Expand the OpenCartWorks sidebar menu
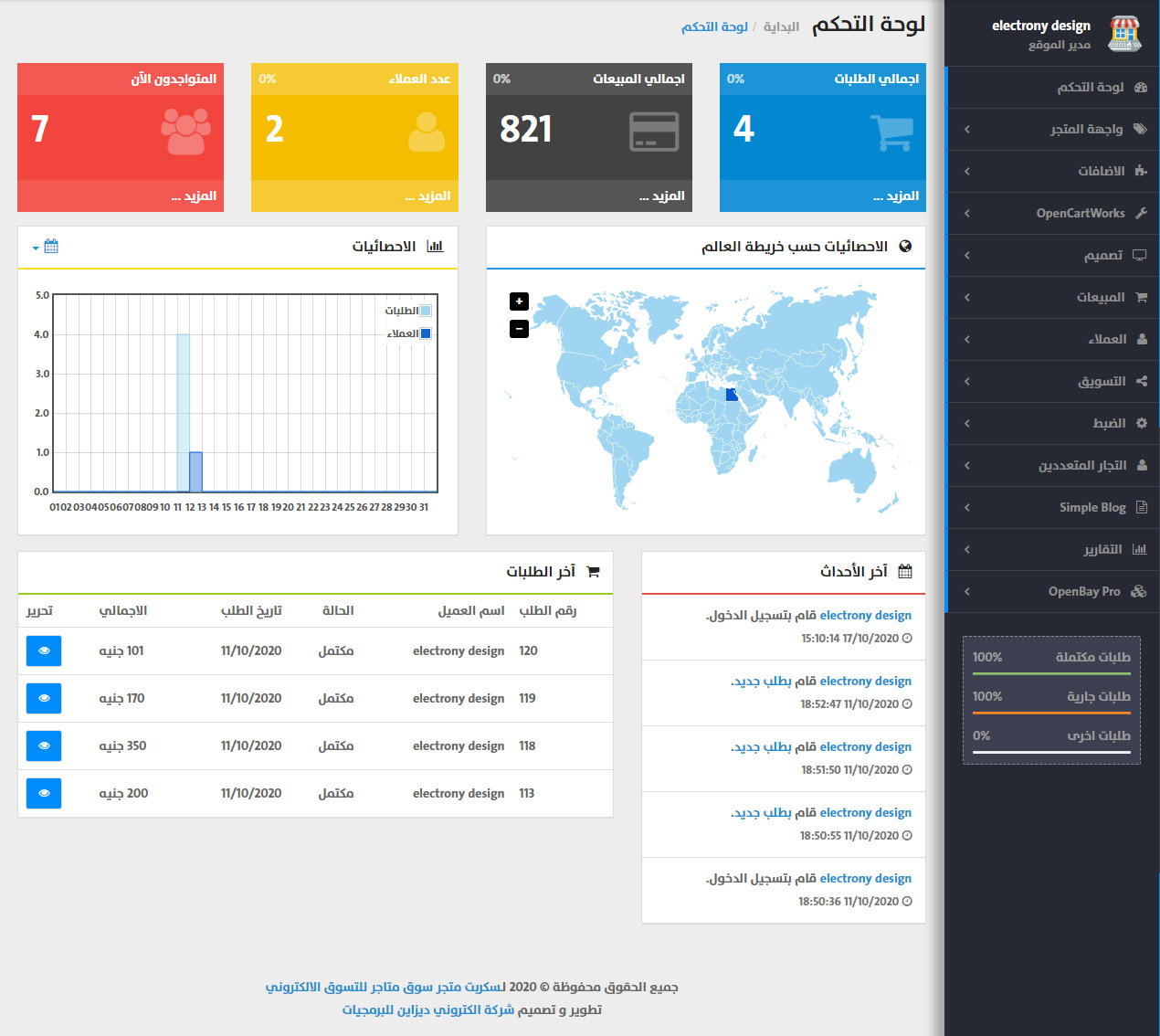The height and width of the screenshot is (1036, 1160). [1054, 213]
